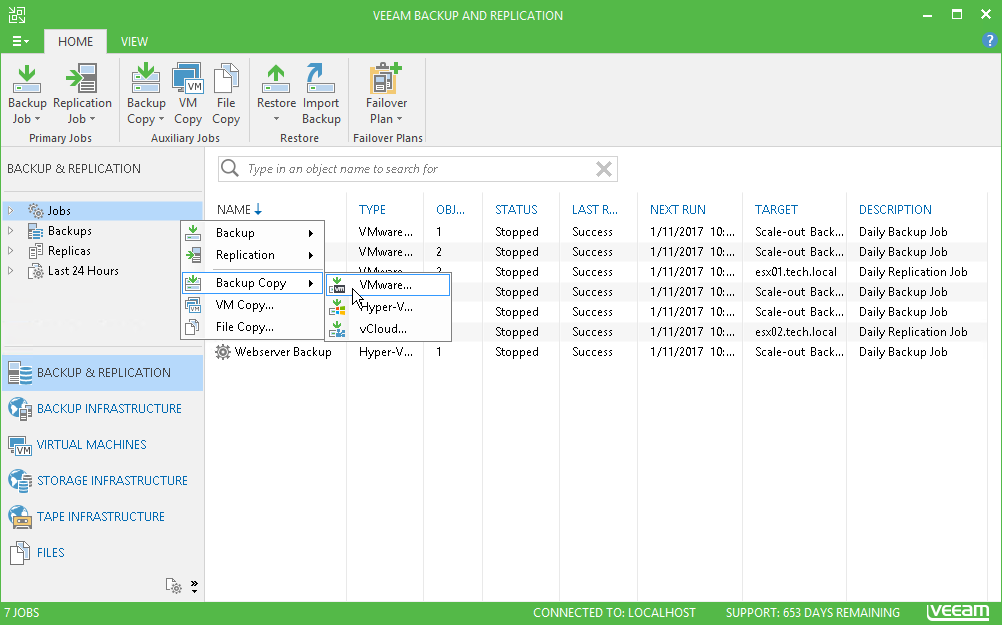Sort by the NEXT RUN column header
1002x625 pixels.
coord(677,210)
